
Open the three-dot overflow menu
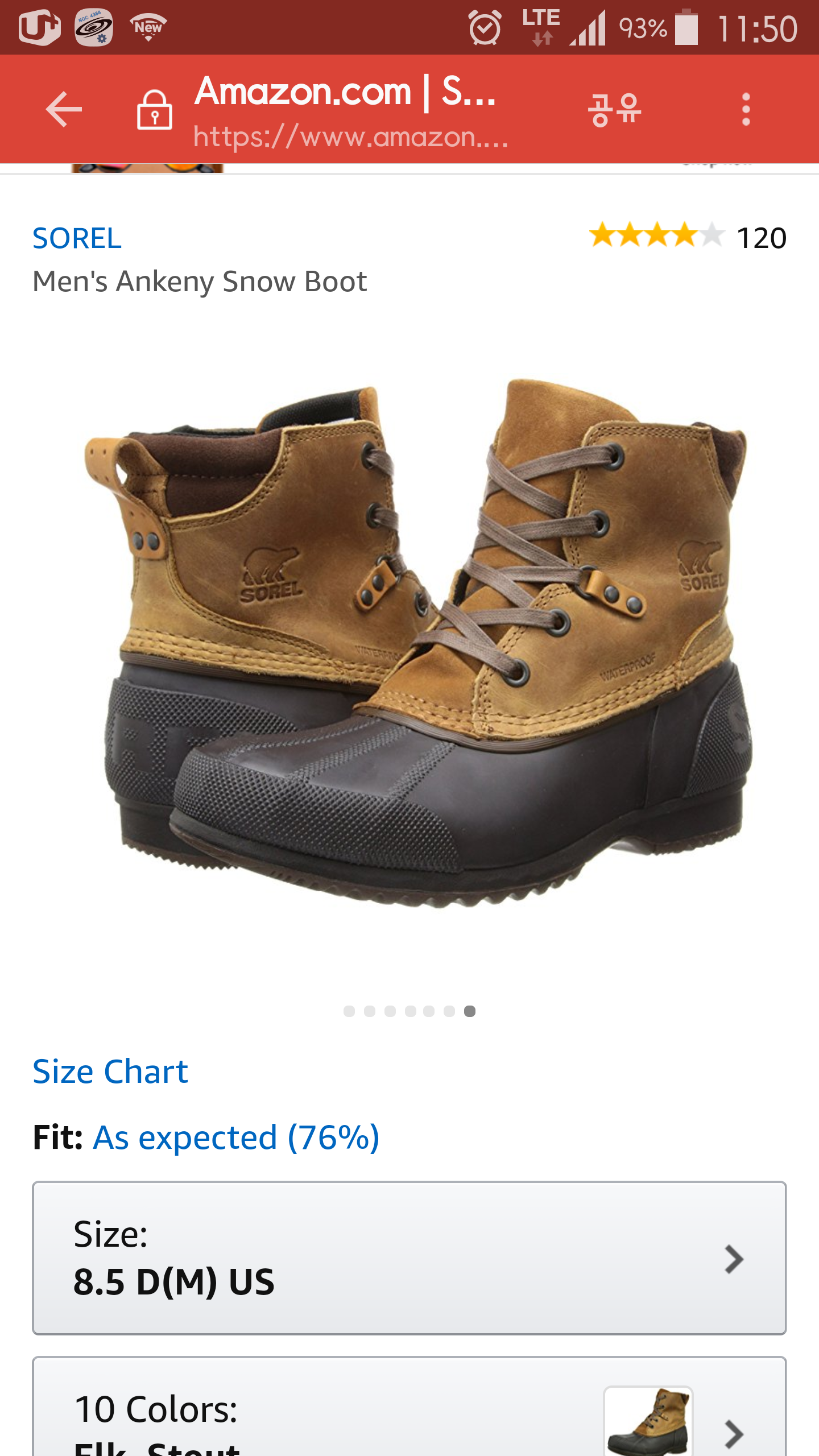point(746,109)
